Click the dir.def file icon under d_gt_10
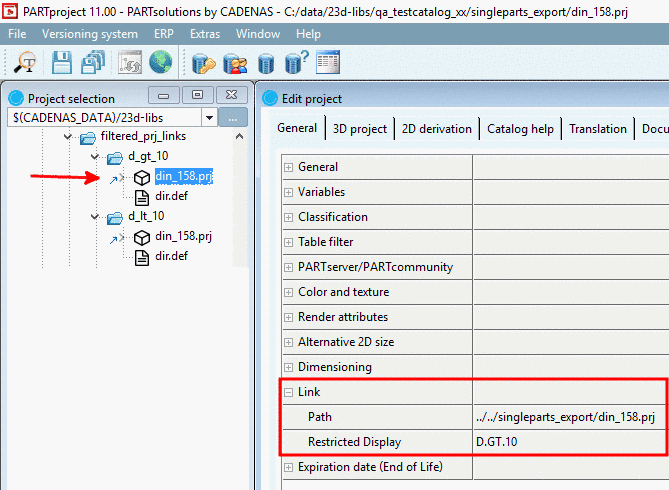 point(142,197)
